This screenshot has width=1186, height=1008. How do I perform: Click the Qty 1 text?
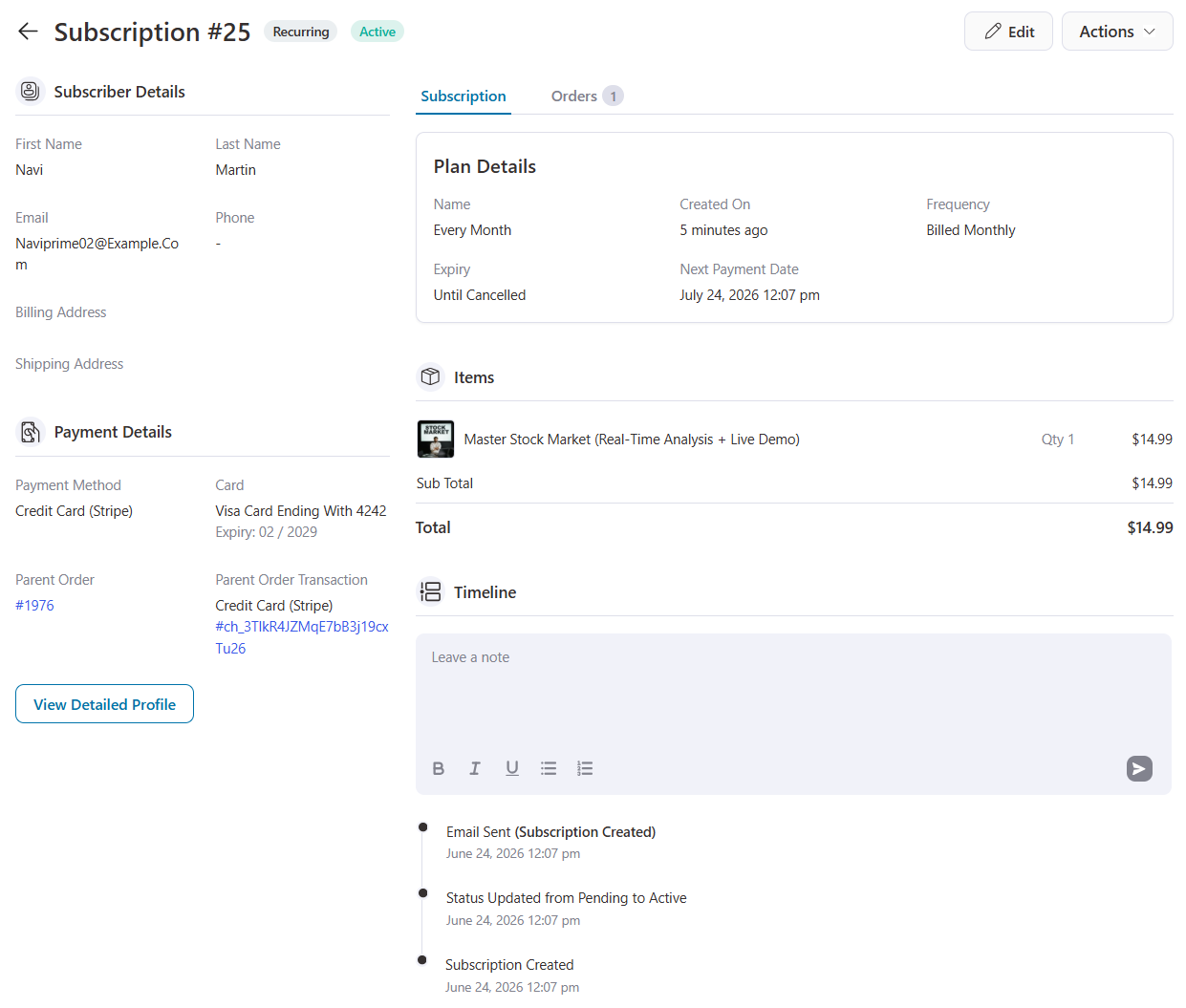pyautogui.click(x=1058, y=440)
